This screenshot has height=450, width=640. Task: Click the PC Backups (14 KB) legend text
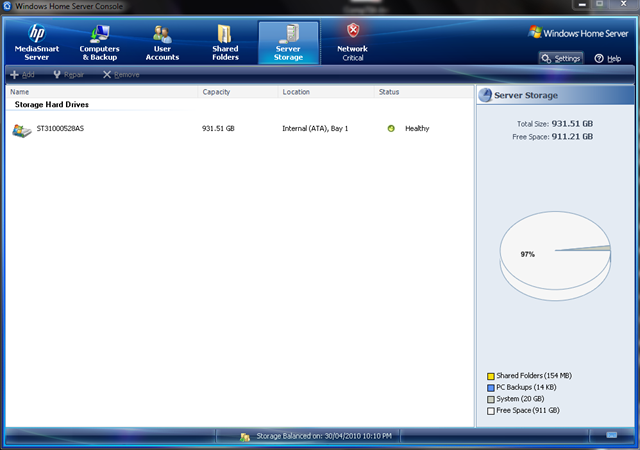click(527, 387)
